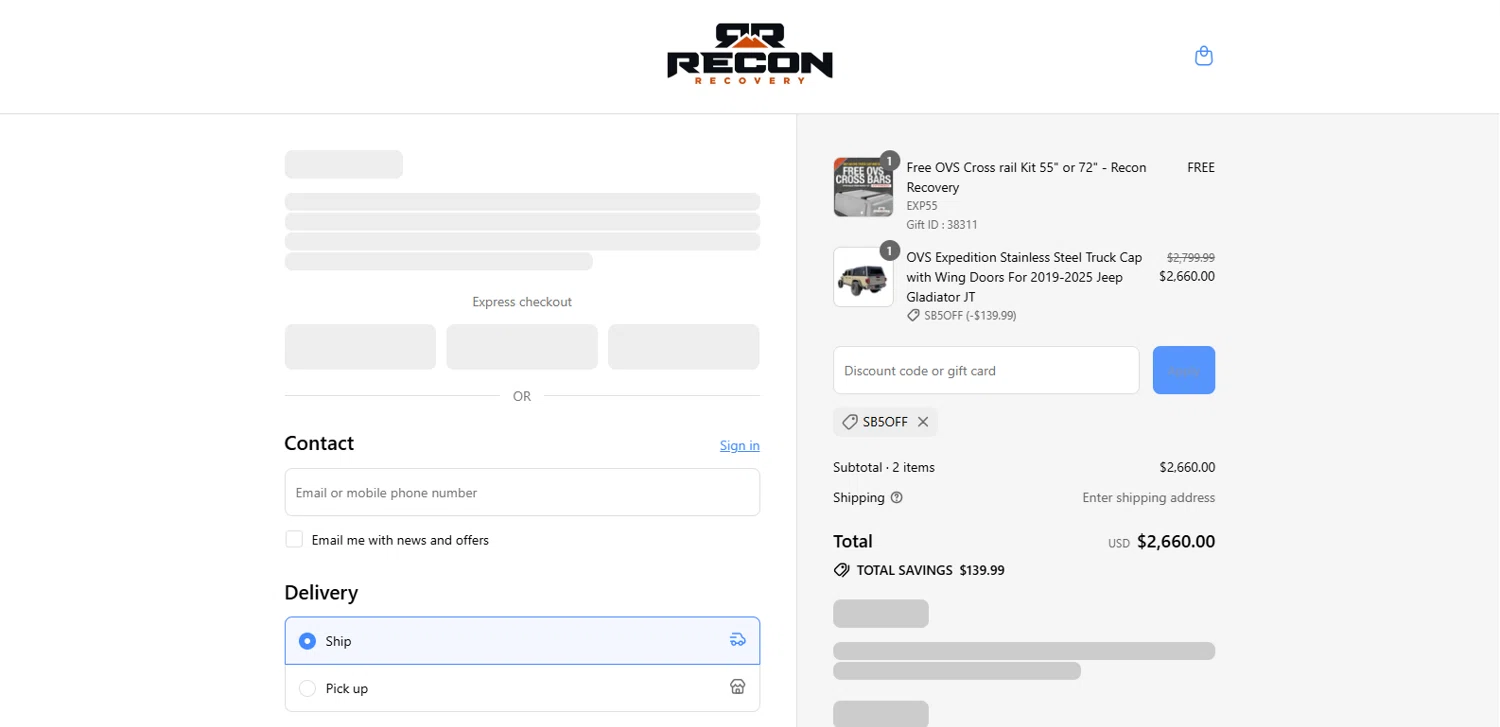Viewport: 1500px width, 727px height.
Task: Click the Delivery section heading
Action: [321, 592]
